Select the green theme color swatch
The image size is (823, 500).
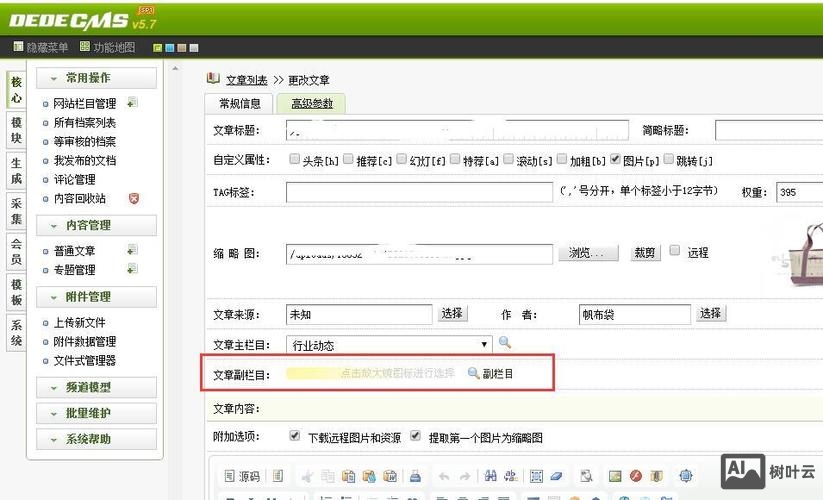157,48
